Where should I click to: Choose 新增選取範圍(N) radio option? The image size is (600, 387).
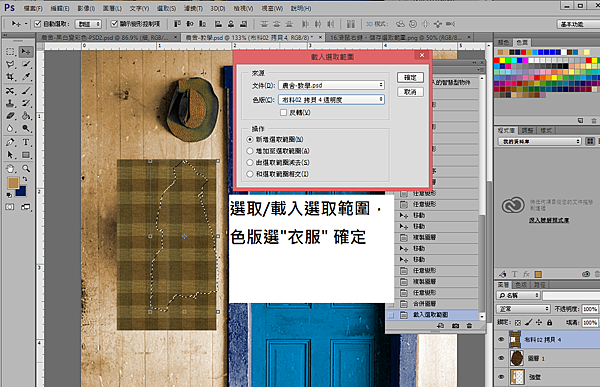click(x=250, y=139)
